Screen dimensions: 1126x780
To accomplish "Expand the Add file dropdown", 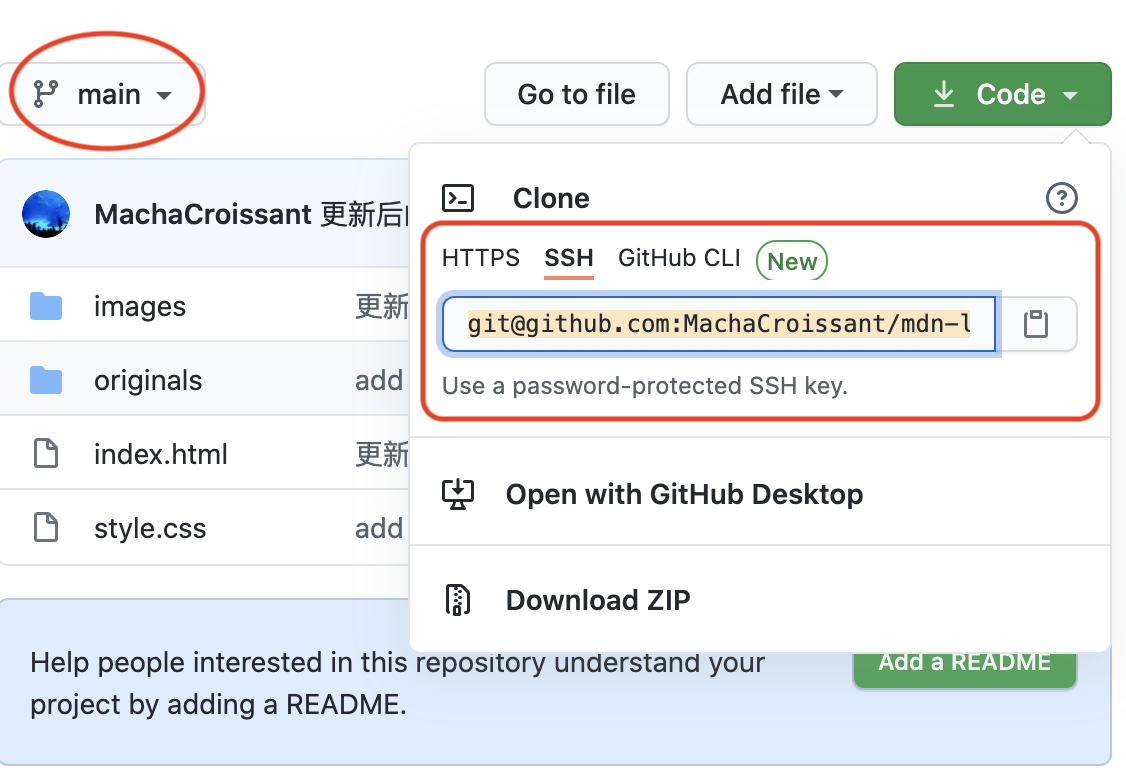I will pyautogui.click(x=781, y=95).
